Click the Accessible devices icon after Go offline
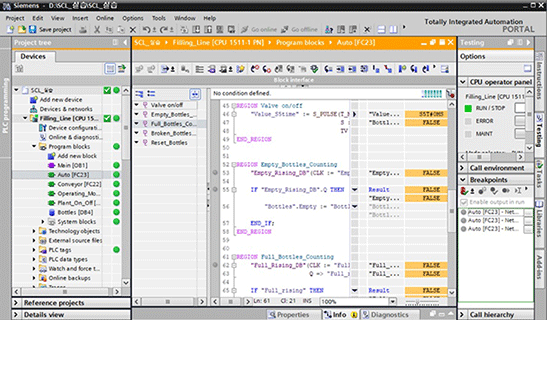The width and height of the screenshot is (547, 367). 329,30
